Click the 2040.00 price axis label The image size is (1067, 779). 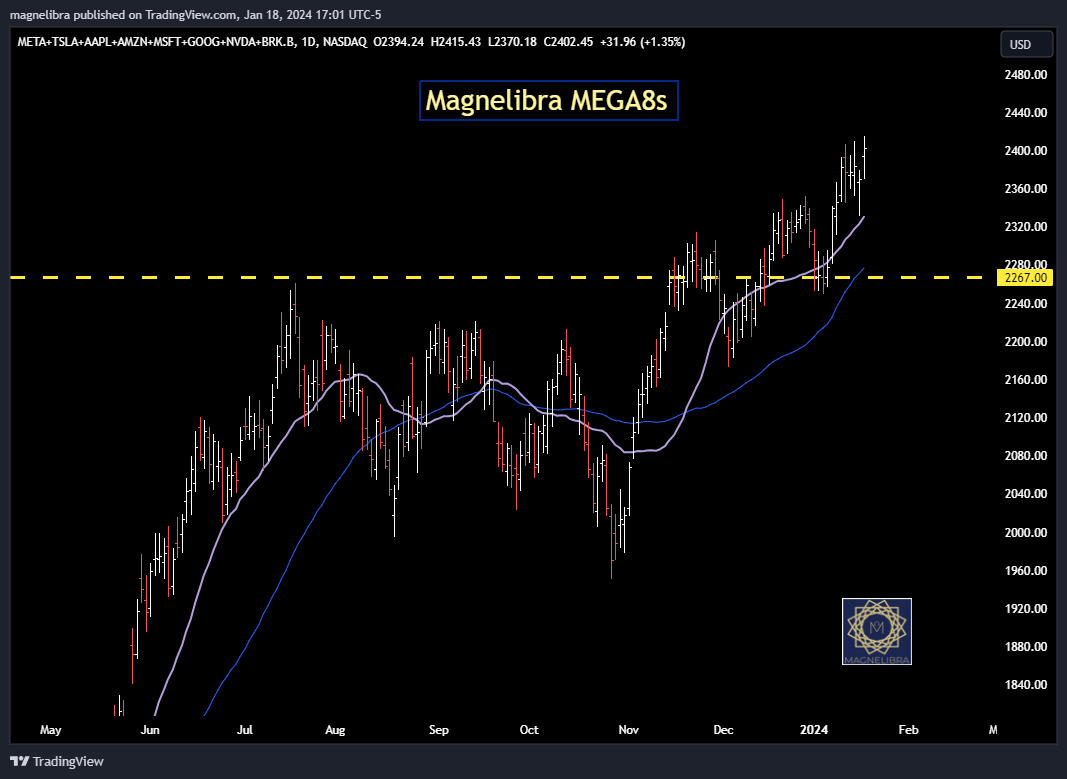click(1025, 494)
